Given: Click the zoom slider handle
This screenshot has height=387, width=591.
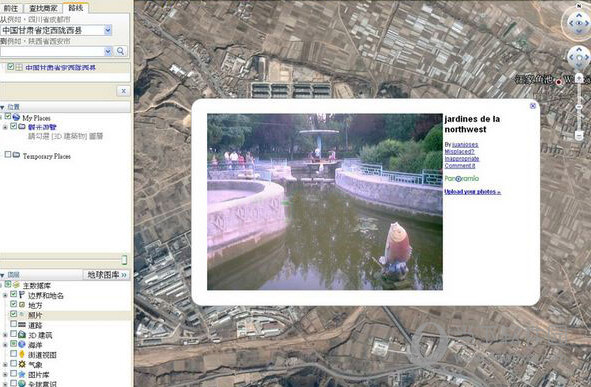Looking at the screenshot, I should (x=579, y=107).
